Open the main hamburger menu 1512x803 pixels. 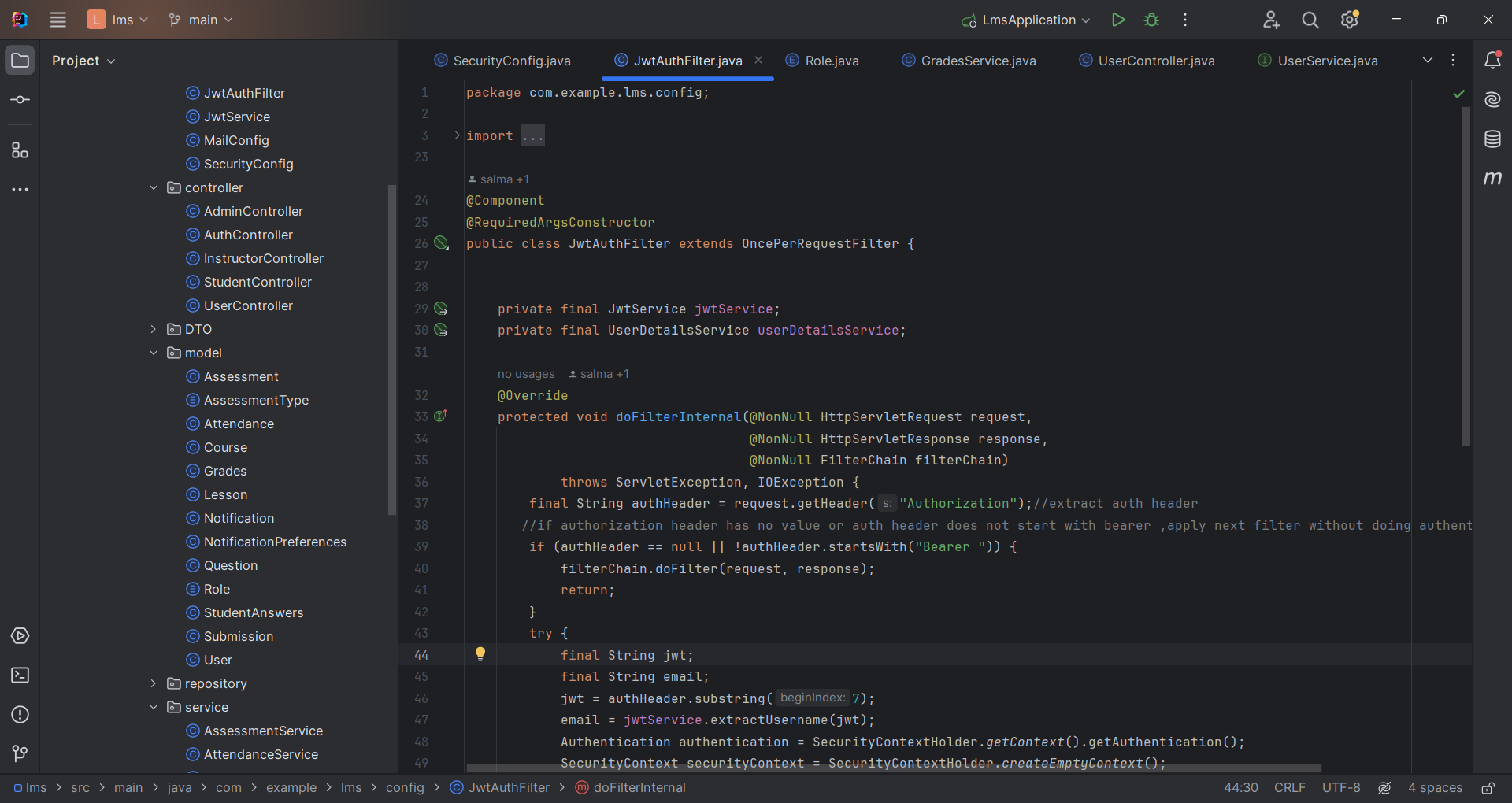point(58,20)
